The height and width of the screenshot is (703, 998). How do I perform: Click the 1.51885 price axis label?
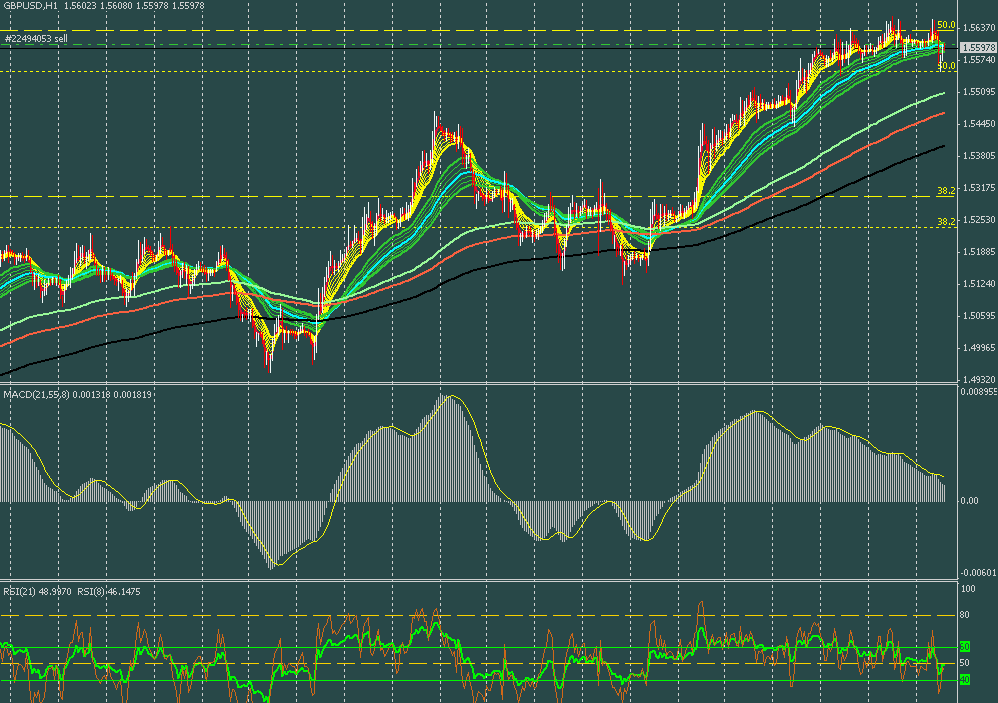pyautogui.click(x=980, y=251)
